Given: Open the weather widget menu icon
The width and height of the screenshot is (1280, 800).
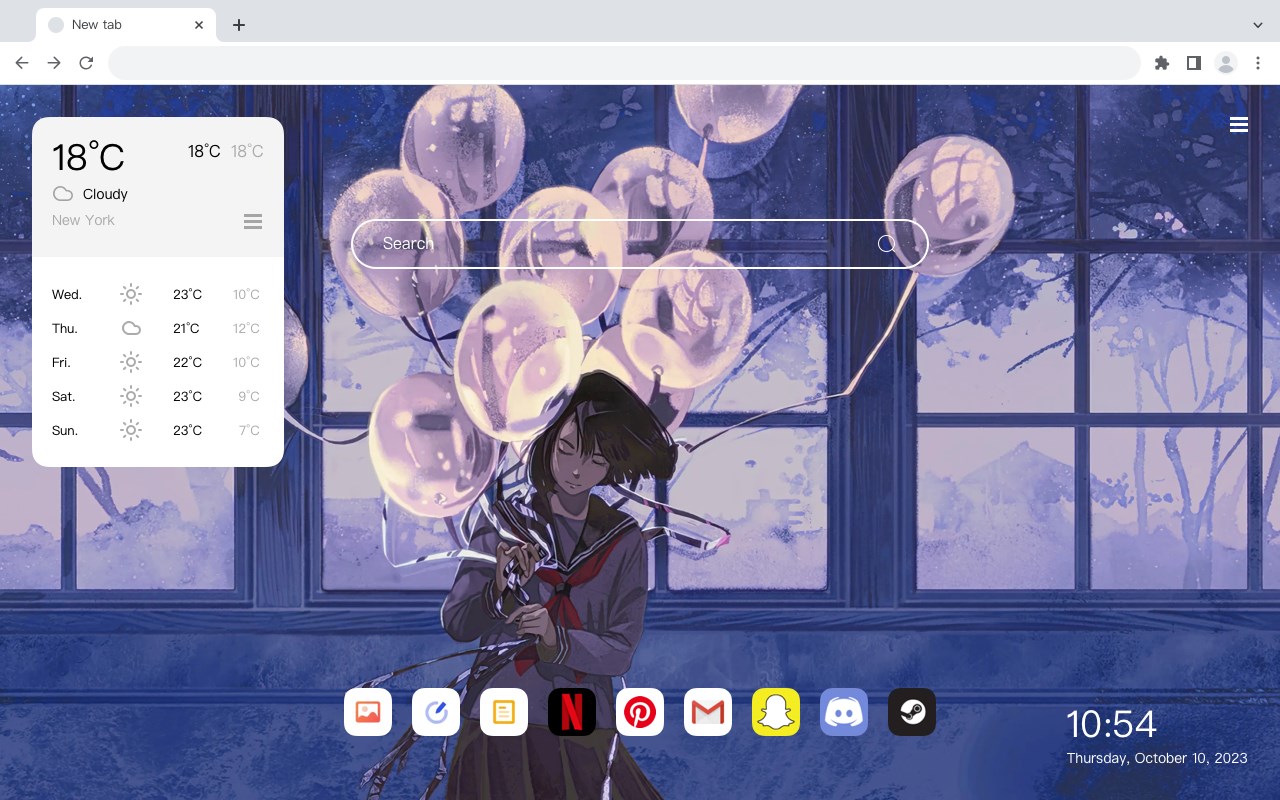Looking at the screenshot, I should click(x=253, y=221).
